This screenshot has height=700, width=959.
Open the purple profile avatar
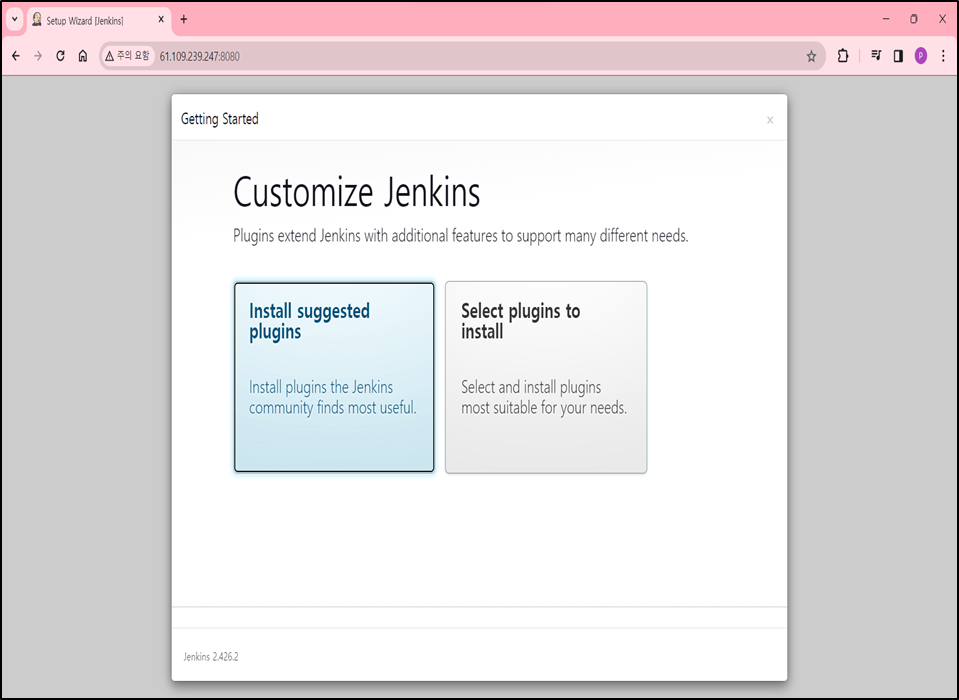[920, 56]
